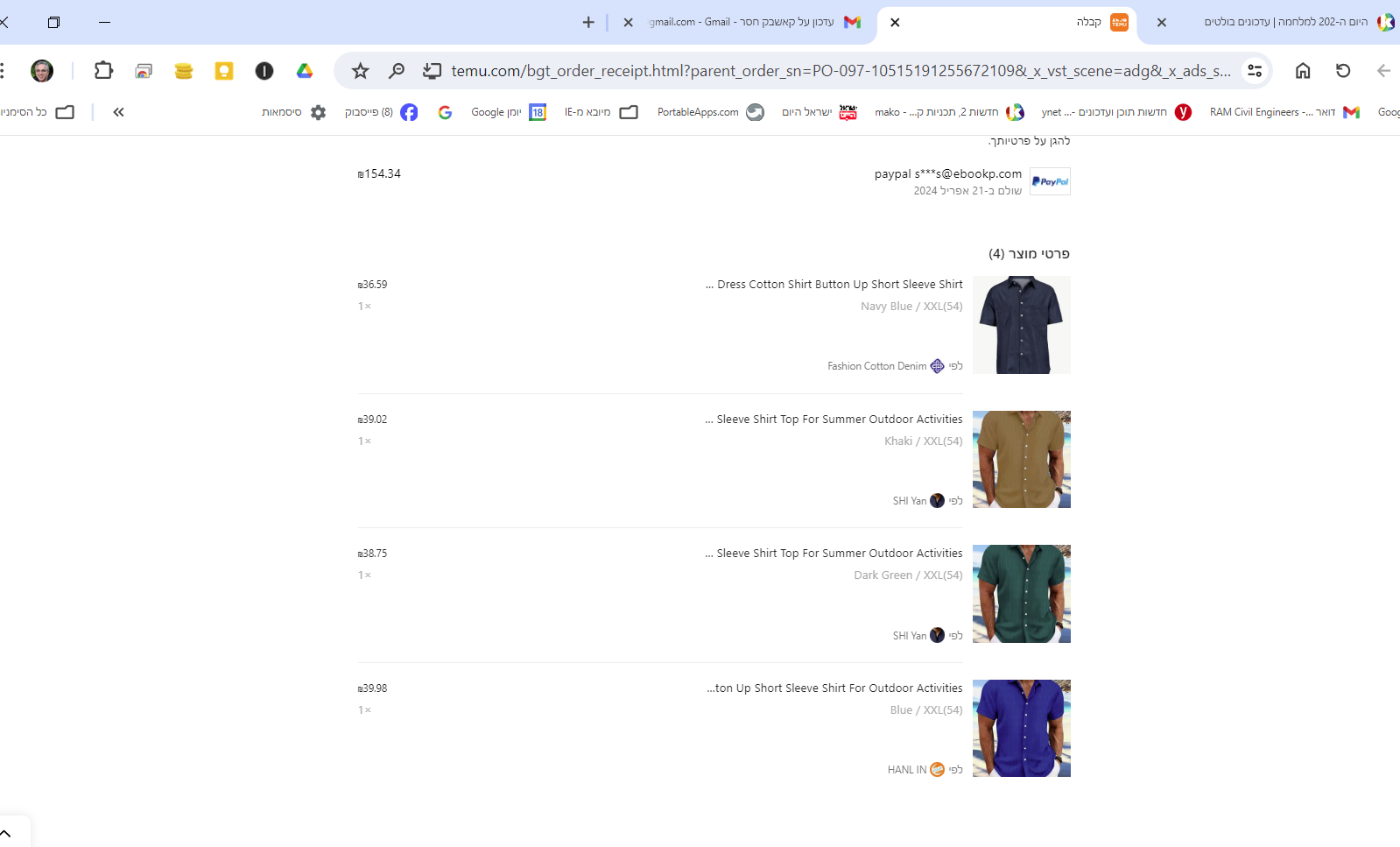Click the bookmark star in address bar
The height and width of the screenshot is (847, 1400).
360,71
